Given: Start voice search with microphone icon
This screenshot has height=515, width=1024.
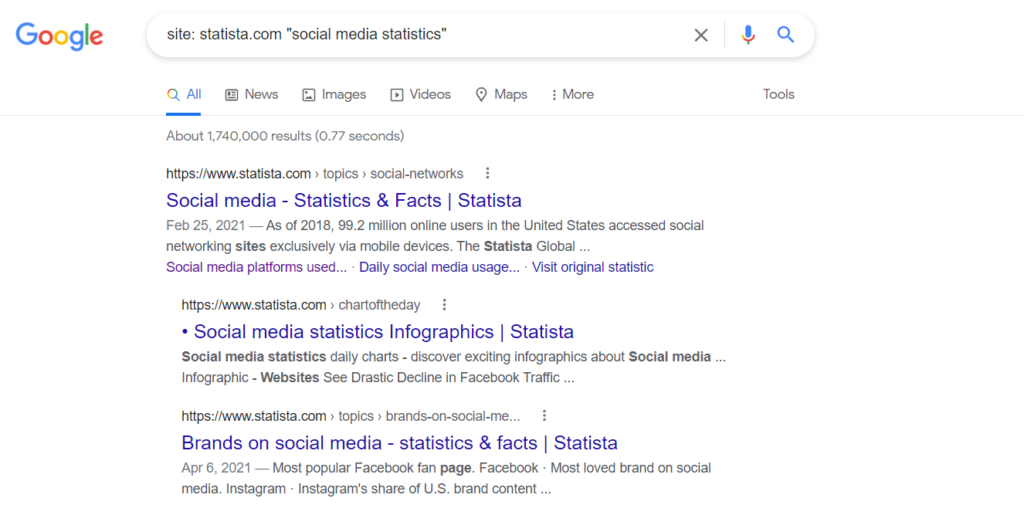Looking at the screenshot, I should coord(747,35).
